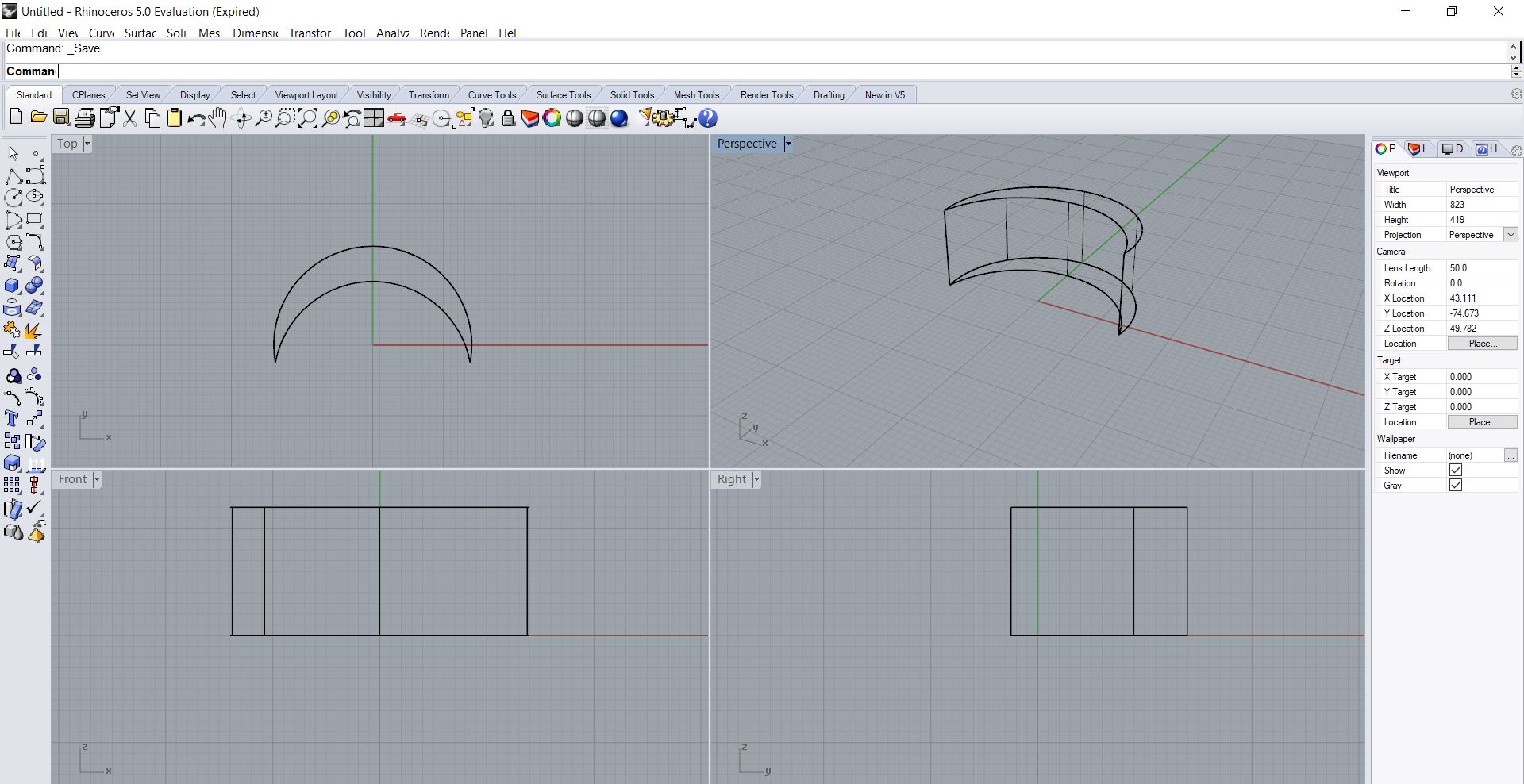Switch to the Solid Tools tab
The height and width of the screenshot is (784, 1524).
click(633, 94)
